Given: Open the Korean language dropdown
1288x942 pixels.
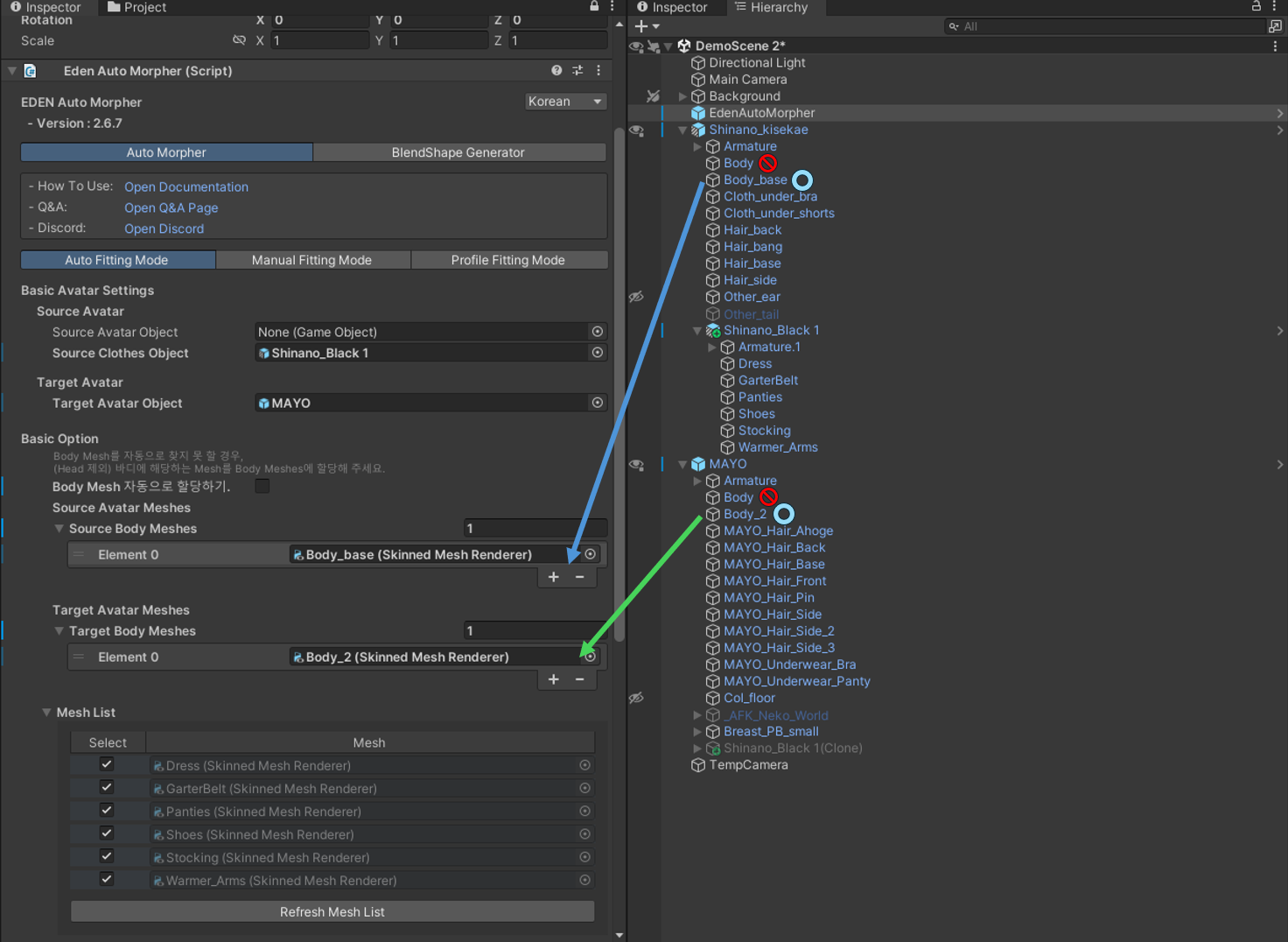Looking at the screenshot, I should [x=565, y=102].
